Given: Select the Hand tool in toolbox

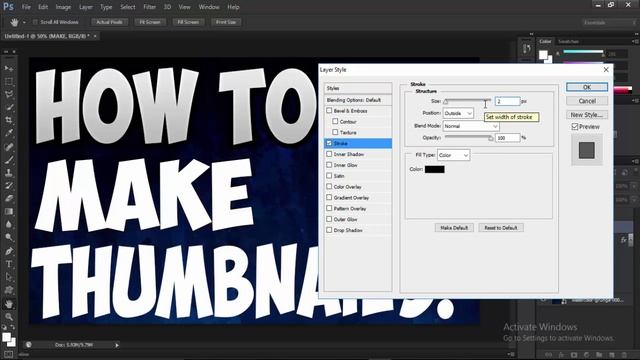Looking at the screenshot, I should click(x=9, y=304).
